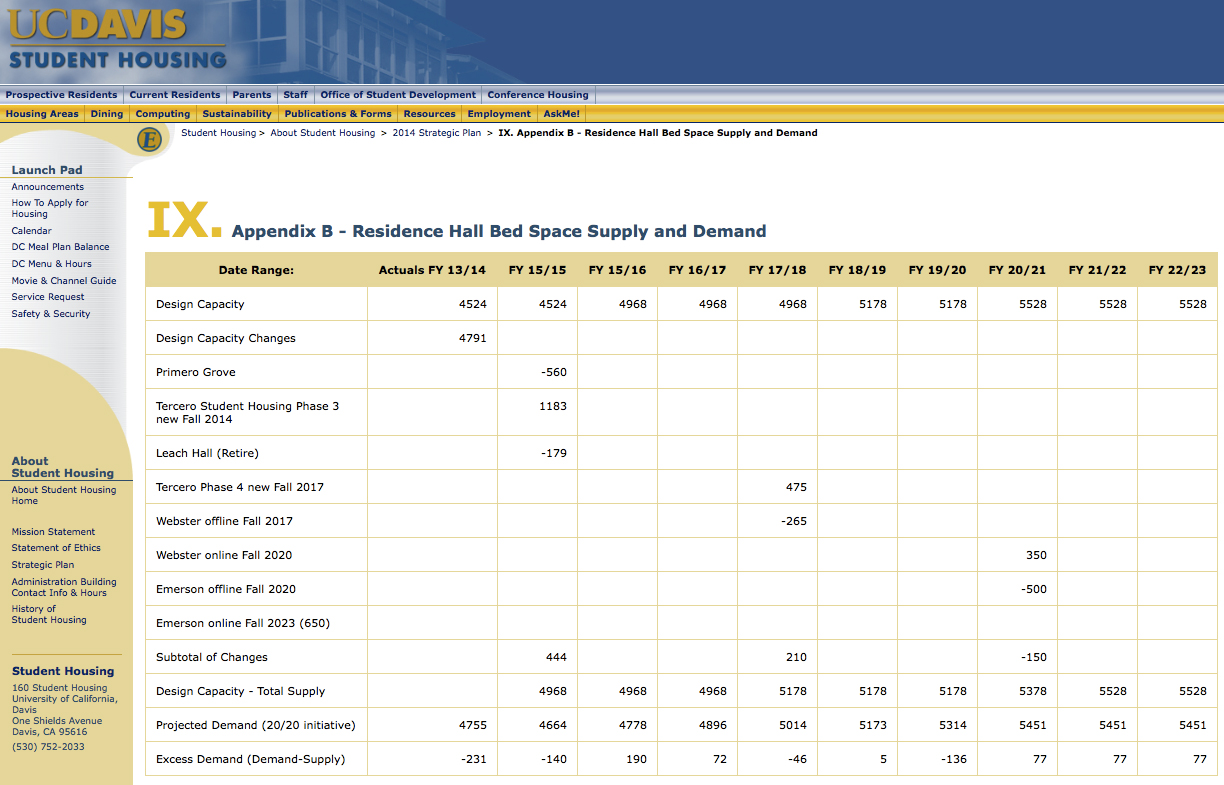Click the UC Davis Student Housing logo
The height and width of the screenshot is (785, 1224).
tap(117, 40)
